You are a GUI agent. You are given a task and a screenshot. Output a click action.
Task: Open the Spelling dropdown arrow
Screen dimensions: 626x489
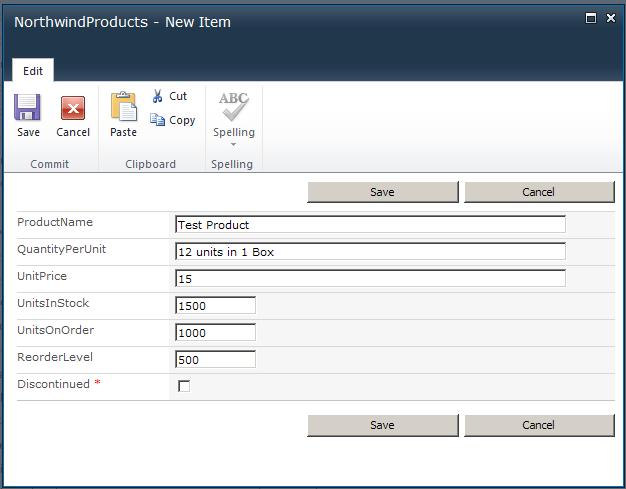[x=234, y=144]
